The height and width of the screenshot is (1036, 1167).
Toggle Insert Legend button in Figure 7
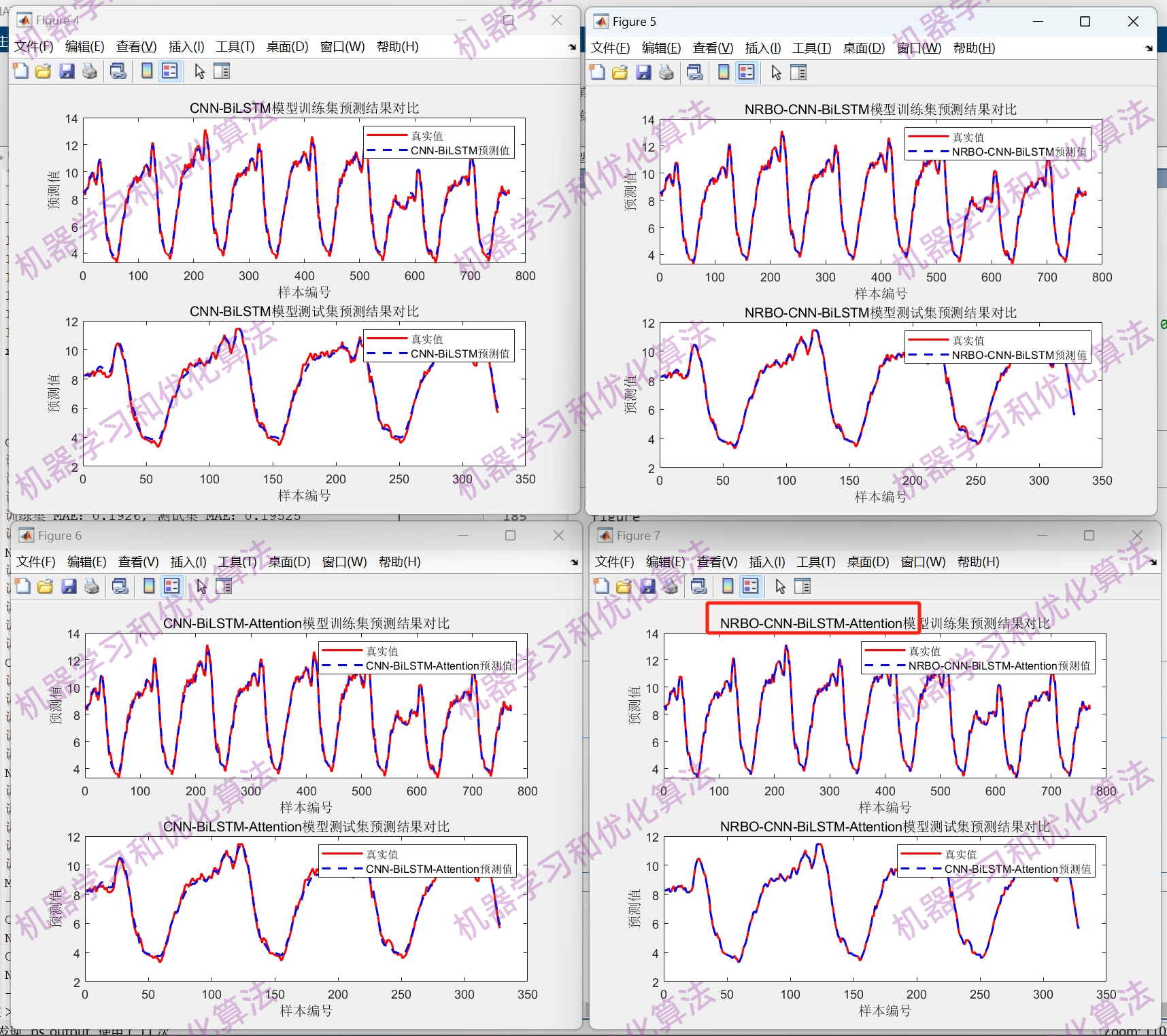[x=751, y=586]
